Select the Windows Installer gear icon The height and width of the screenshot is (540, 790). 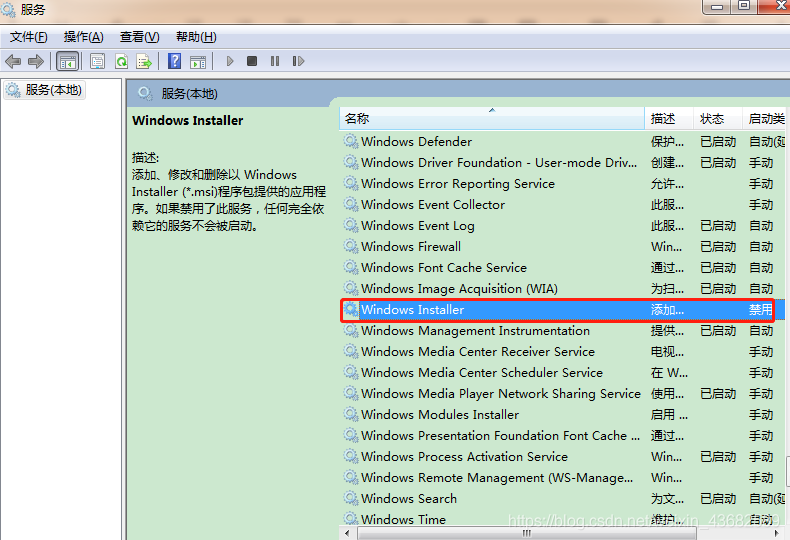(351, 309)
